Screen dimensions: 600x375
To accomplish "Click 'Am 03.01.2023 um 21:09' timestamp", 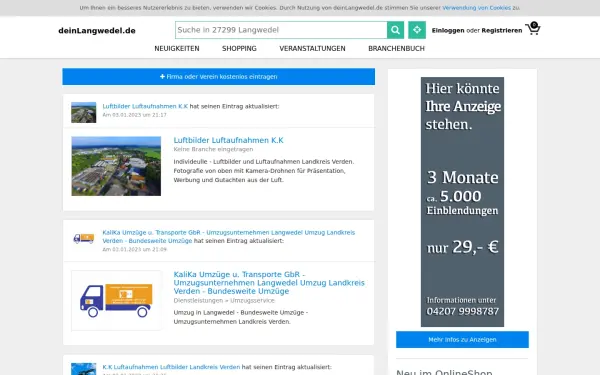I will 134,249.
